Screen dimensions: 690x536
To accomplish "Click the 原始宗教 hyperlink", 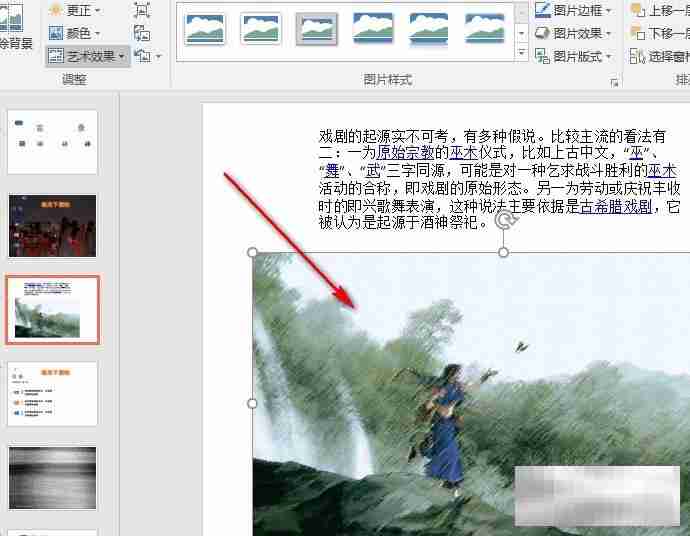I will point(405,153).
